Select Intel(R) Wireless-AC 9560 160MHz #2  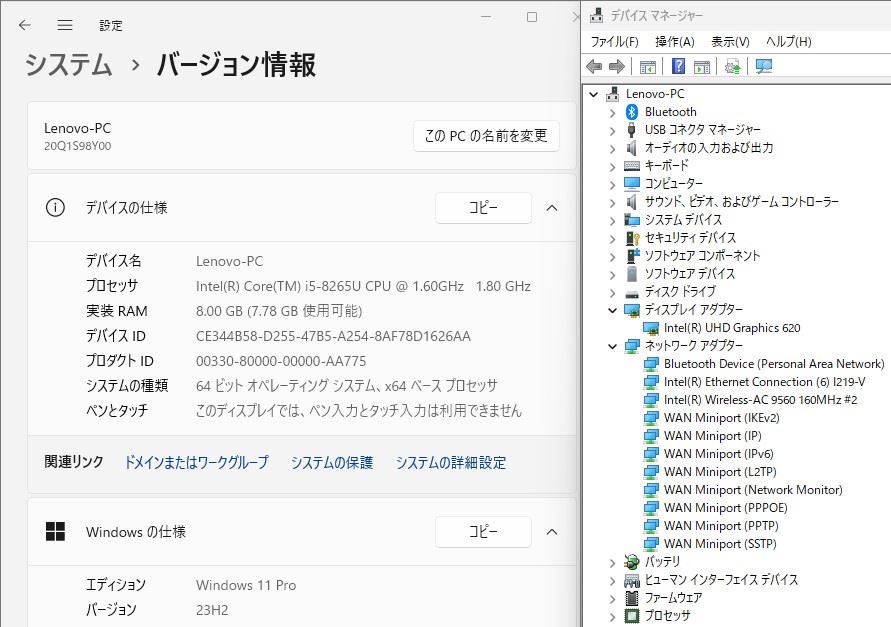760,400
